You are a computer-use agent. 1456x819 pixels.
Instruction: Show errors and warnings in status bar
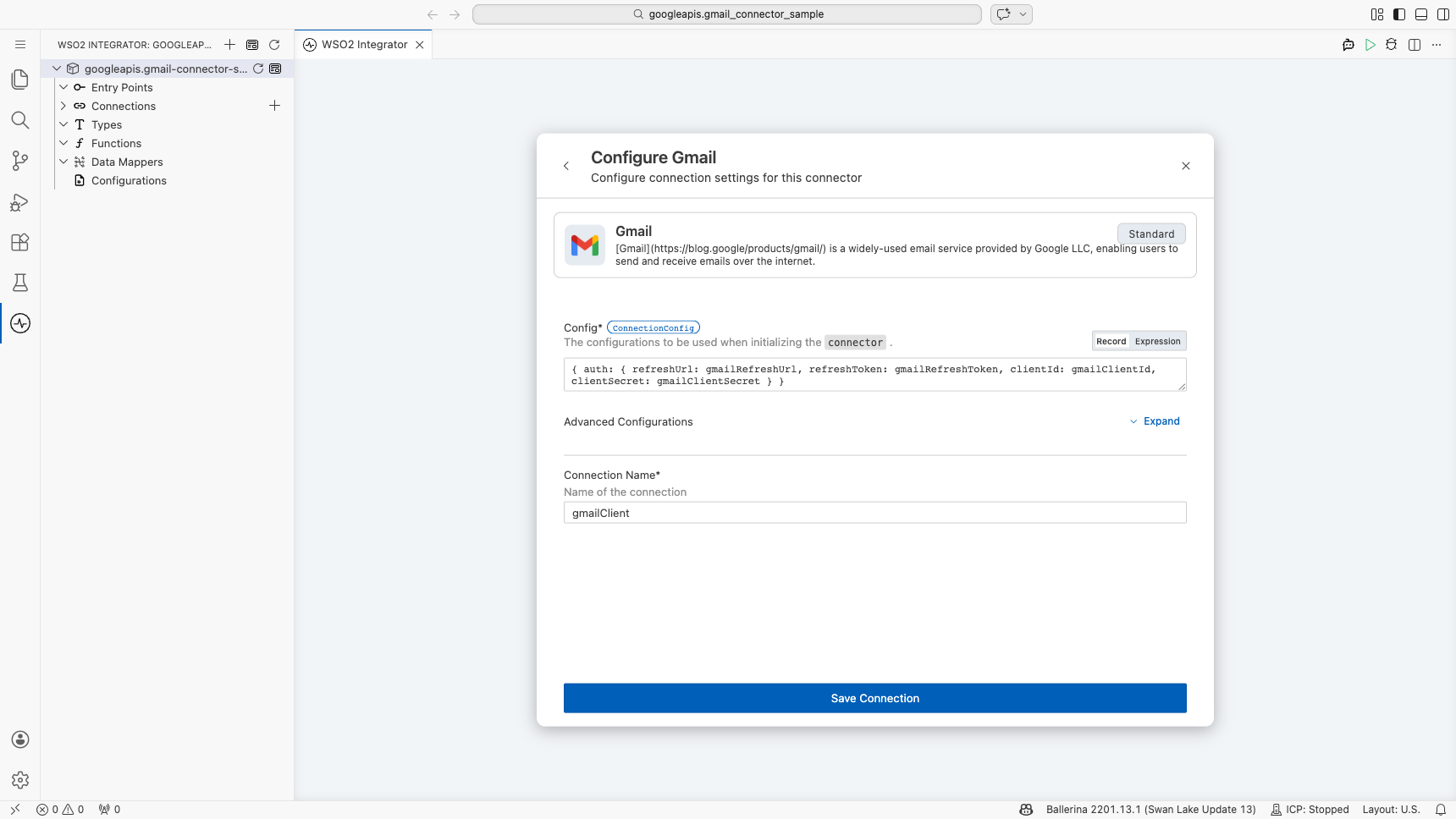pos(60,810)
